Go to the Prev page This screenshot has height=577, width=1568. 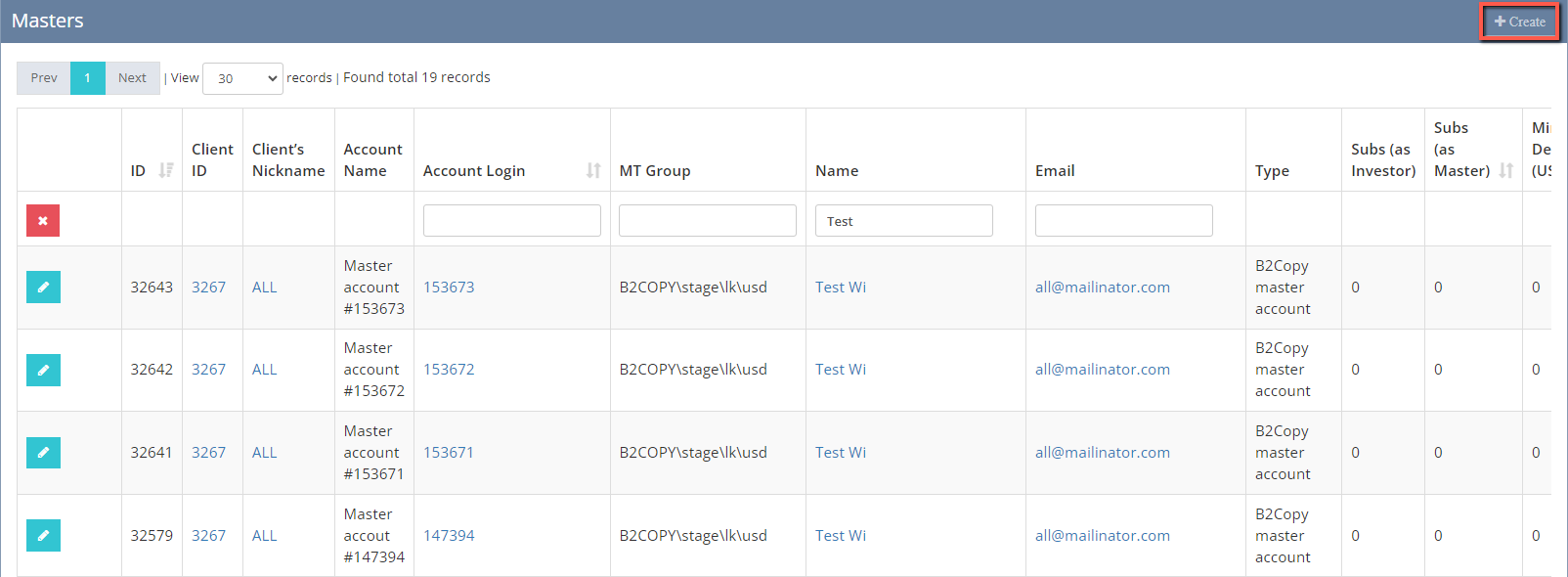tap(44, 78)
